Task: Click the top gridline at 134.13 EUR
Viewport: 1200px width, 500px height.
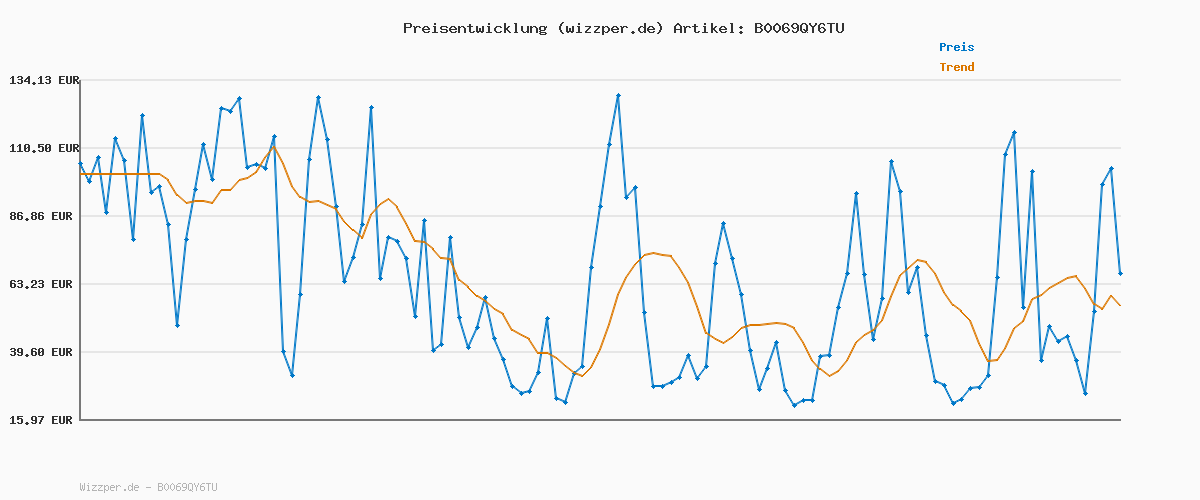Action: pos(600,80)
